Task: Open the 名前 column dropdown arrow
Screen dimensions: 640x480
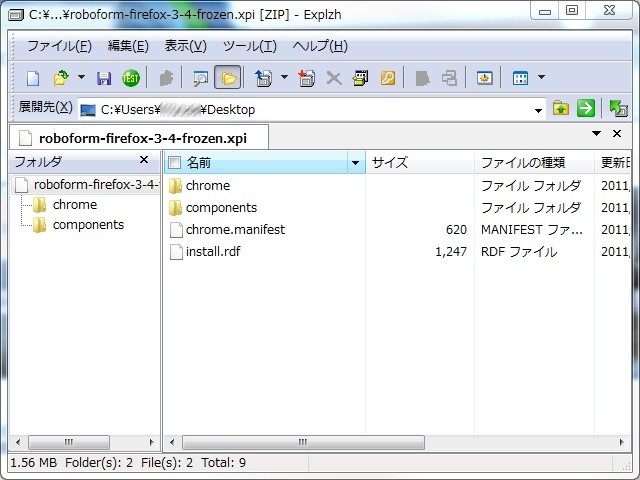Action: click(x=356, y=163)
